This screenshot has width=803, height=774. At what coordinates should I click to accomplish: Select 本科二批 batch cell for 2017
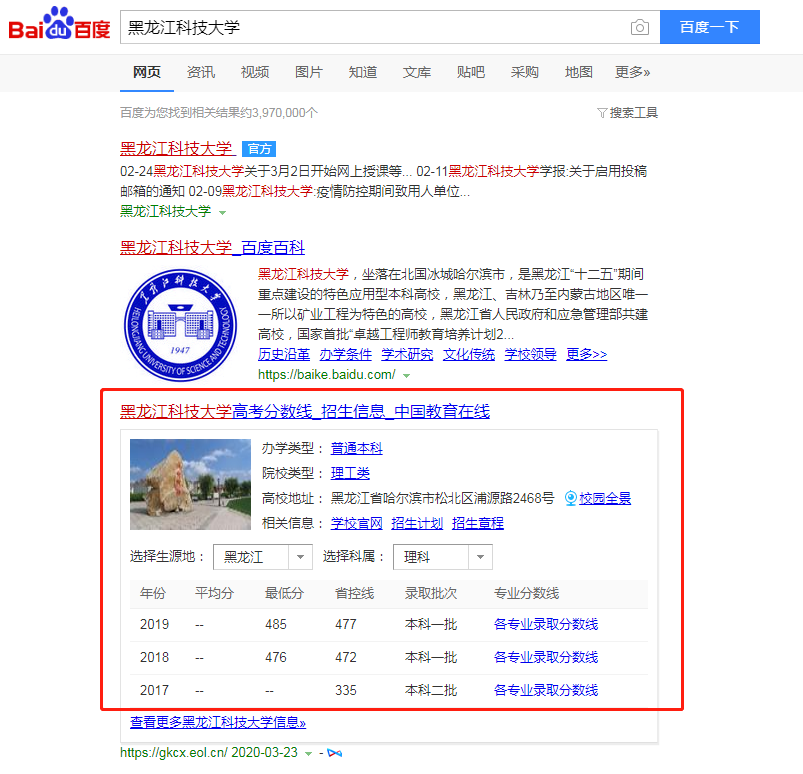pyautogui.click(x=431, y=690)
